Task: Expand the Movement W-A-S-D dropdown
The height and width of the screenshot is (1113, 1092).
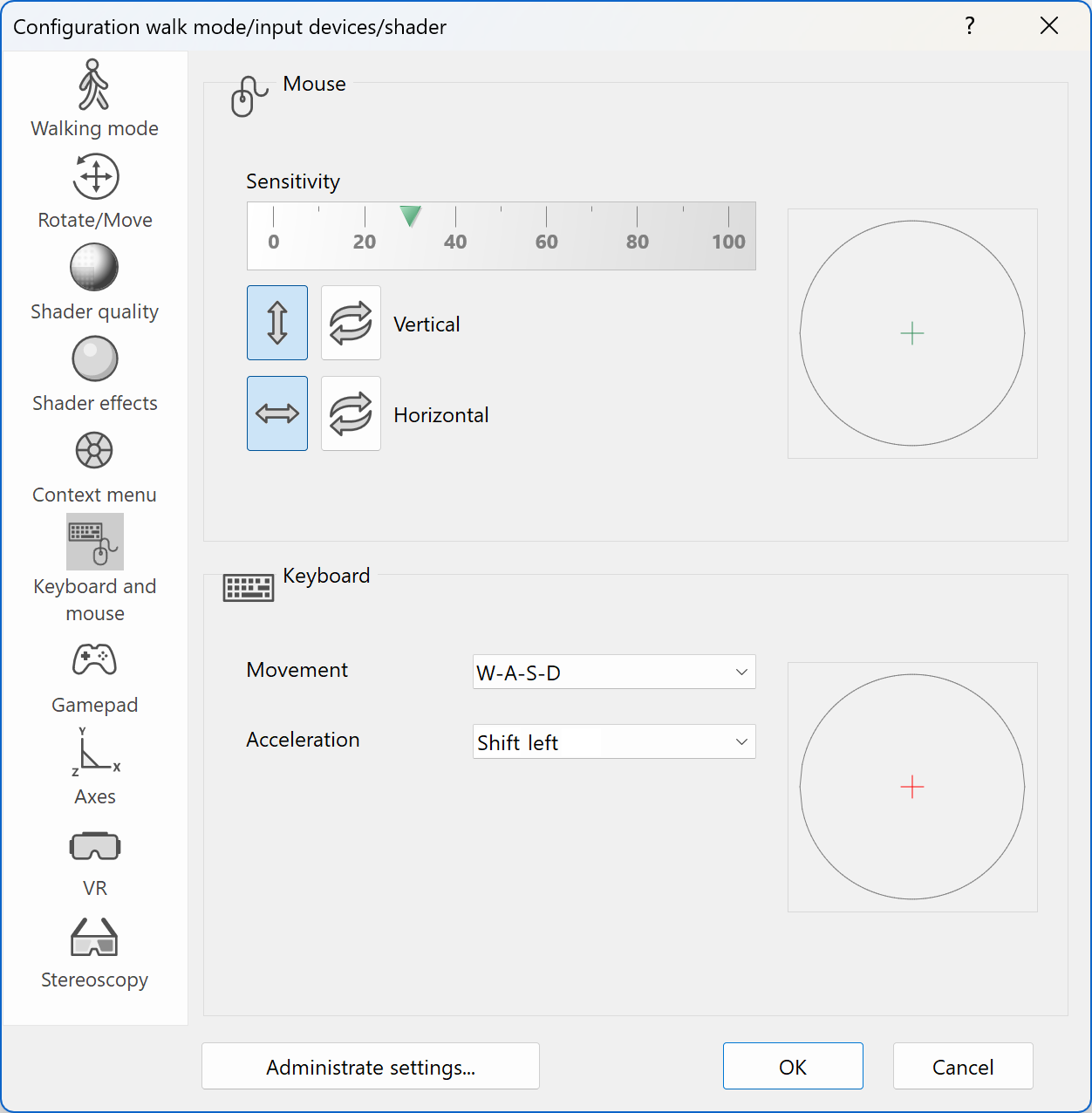Action: [614, 673]
